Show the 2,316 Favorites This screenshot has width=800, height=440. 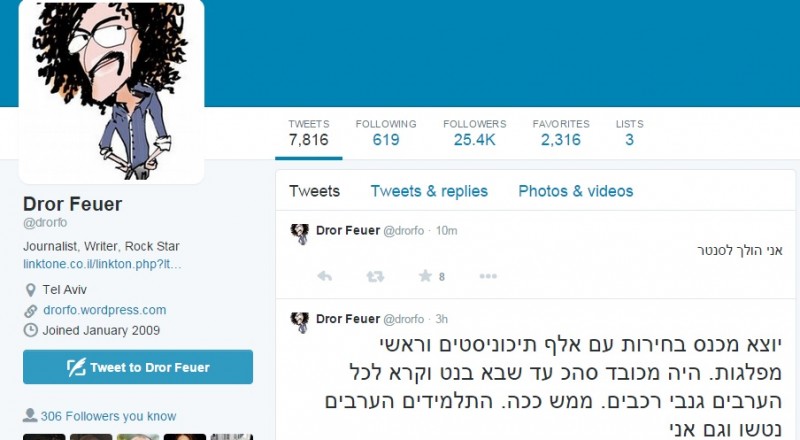point(561,133)
